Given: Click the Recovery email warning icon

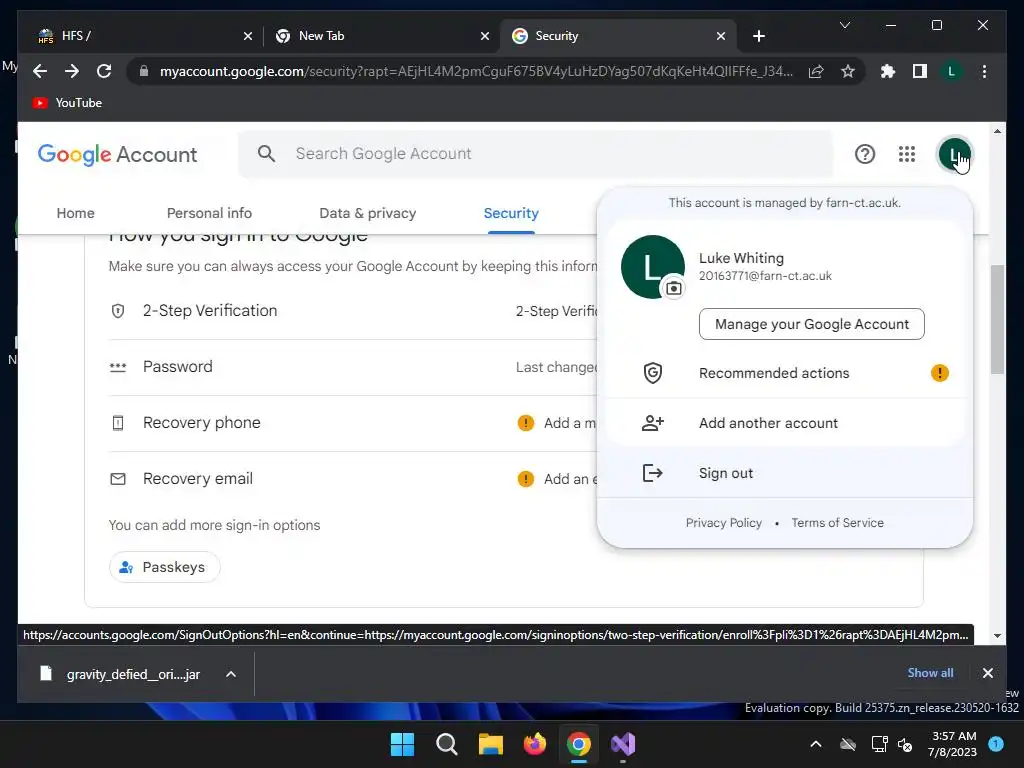Looking at the screenshot, I should coord(526,479).
